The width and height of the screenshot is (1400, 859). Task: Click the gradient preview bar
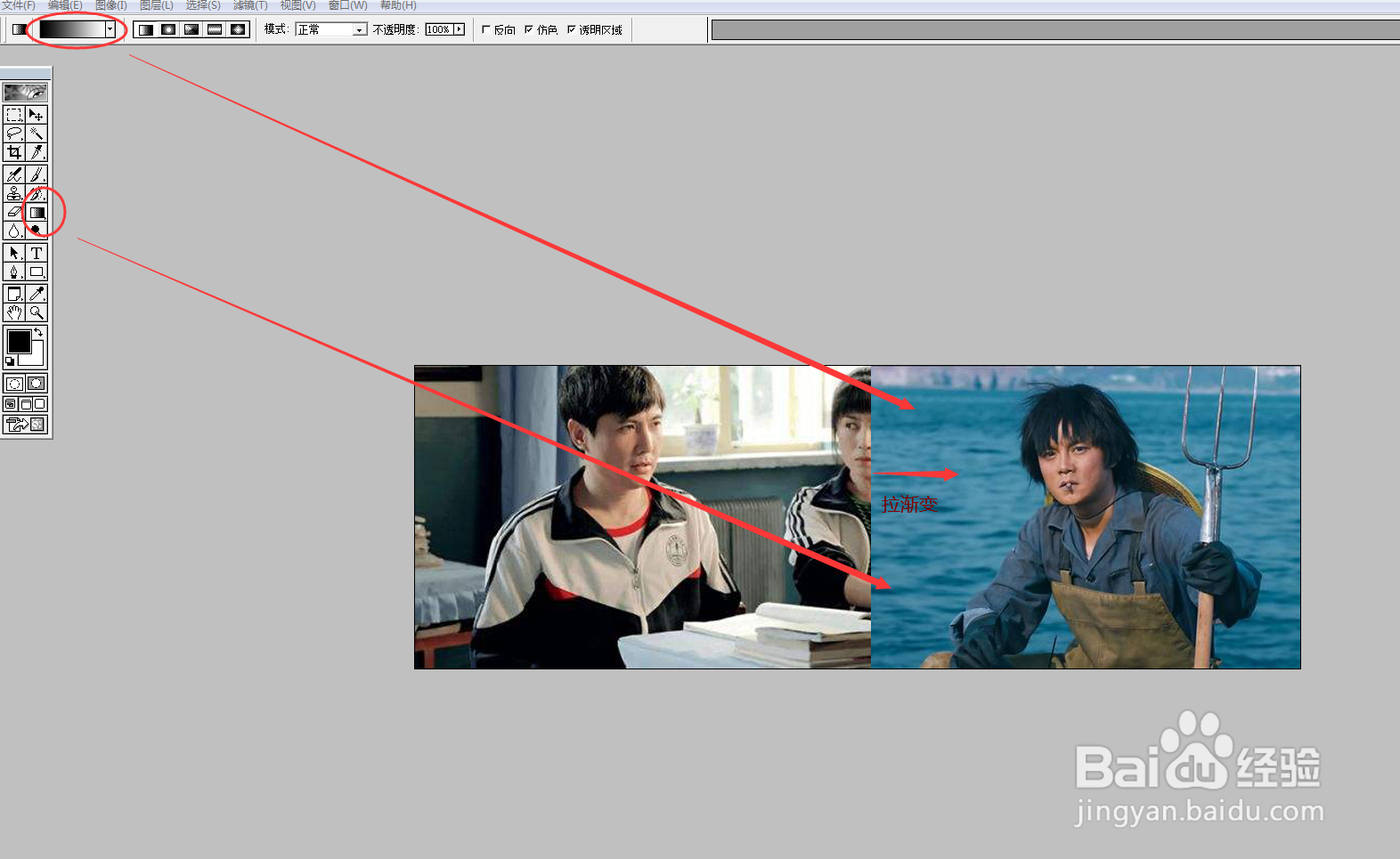(72, 29)
